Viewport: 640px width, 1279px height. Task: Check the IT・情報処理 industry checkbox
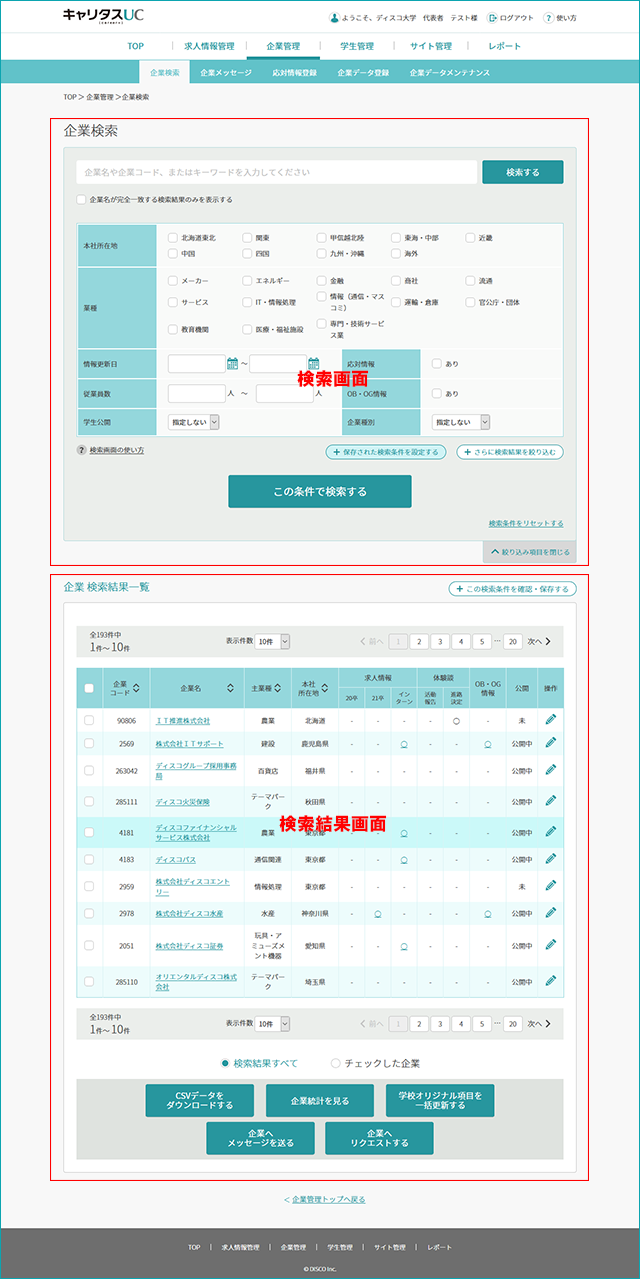tap(247, 302)
